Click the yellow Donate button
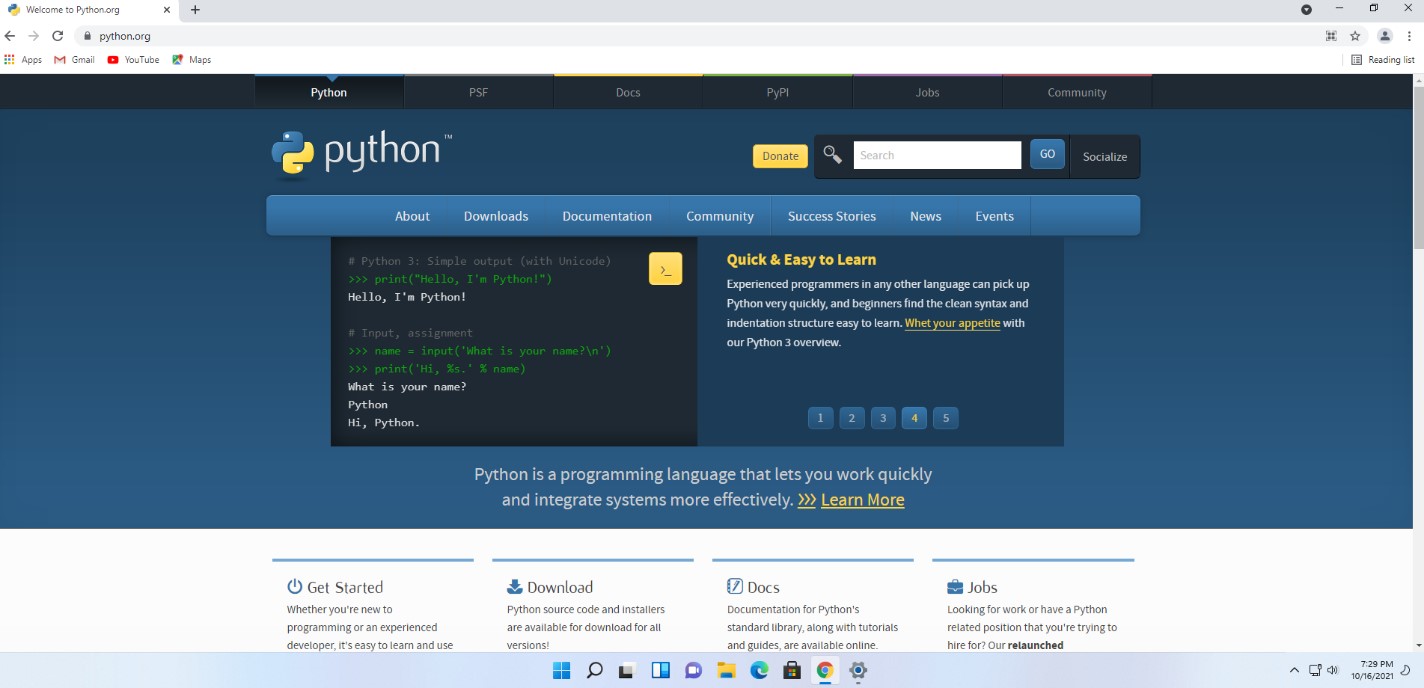This screenshot has height=688, width=1424. (x=780, y=156)
